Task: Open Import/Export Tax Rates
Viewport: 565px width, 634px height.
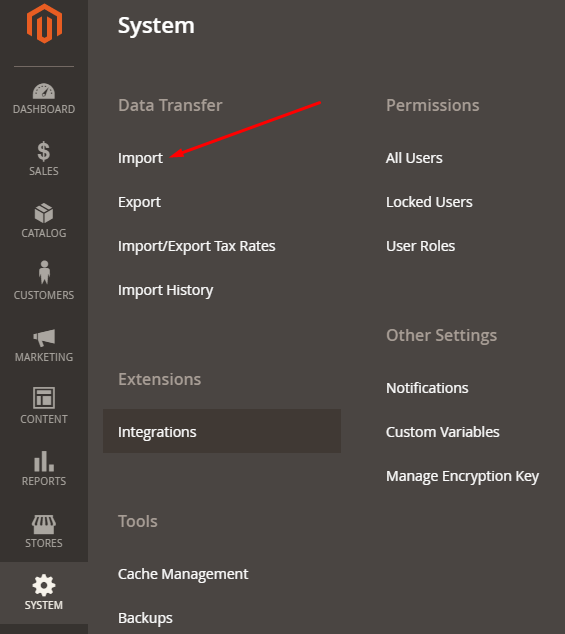Action: click(197, 246)
